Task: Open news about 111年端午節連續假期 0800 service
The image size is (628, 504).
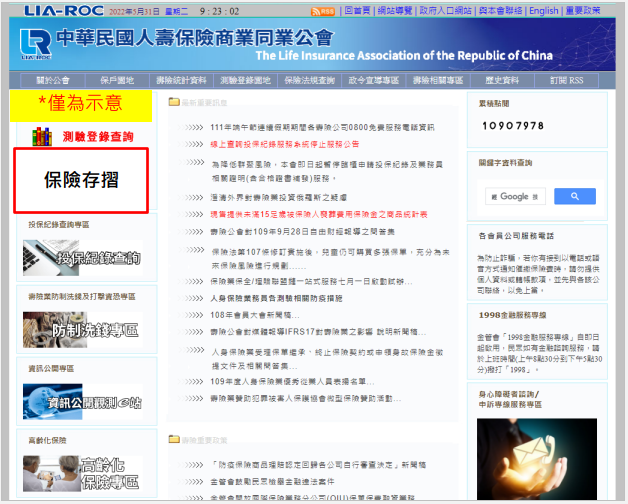Action: (322, 127)
